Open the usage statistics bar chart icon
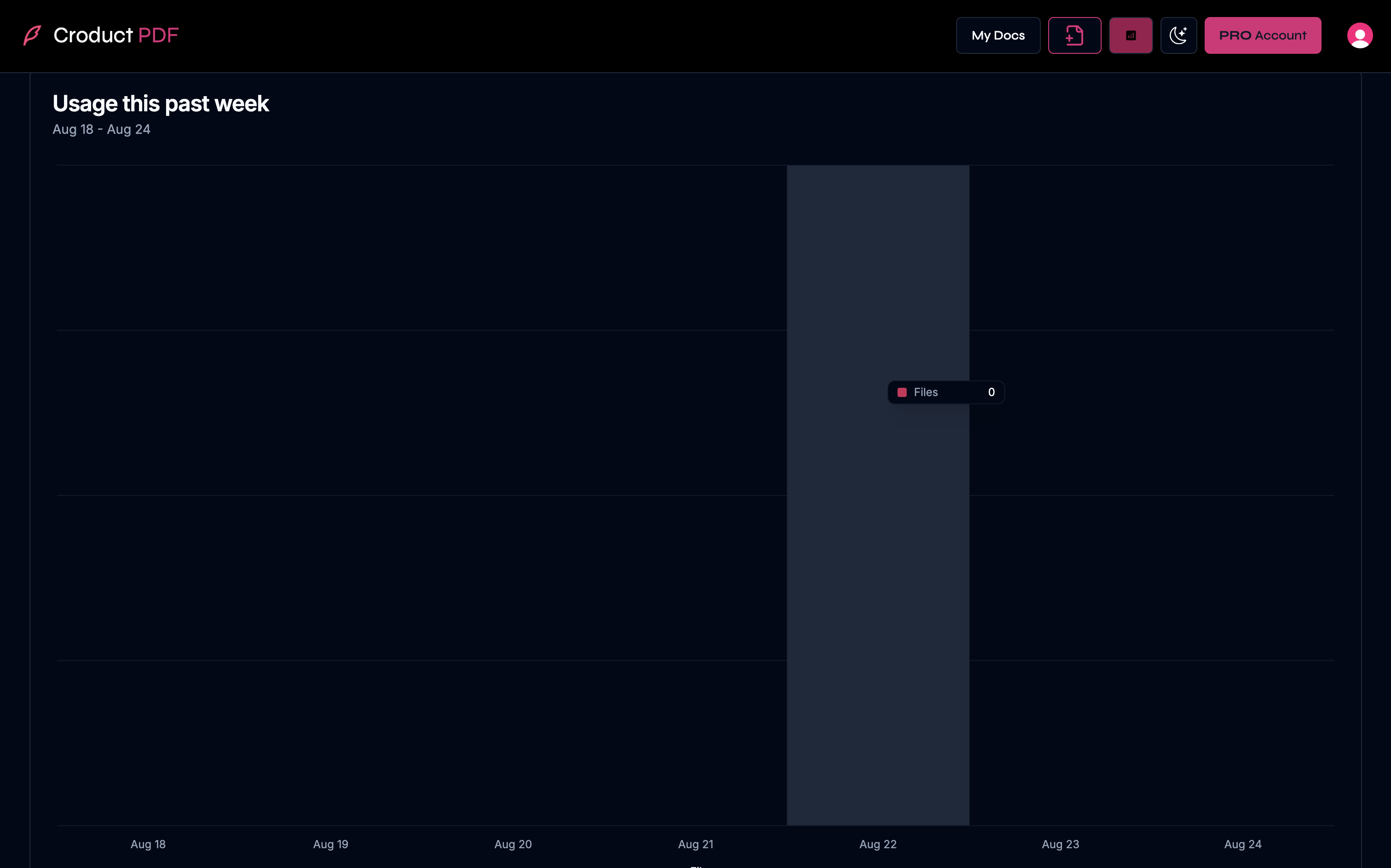The height and width of the screenshot is (868, 1391). coord(1131,35)
